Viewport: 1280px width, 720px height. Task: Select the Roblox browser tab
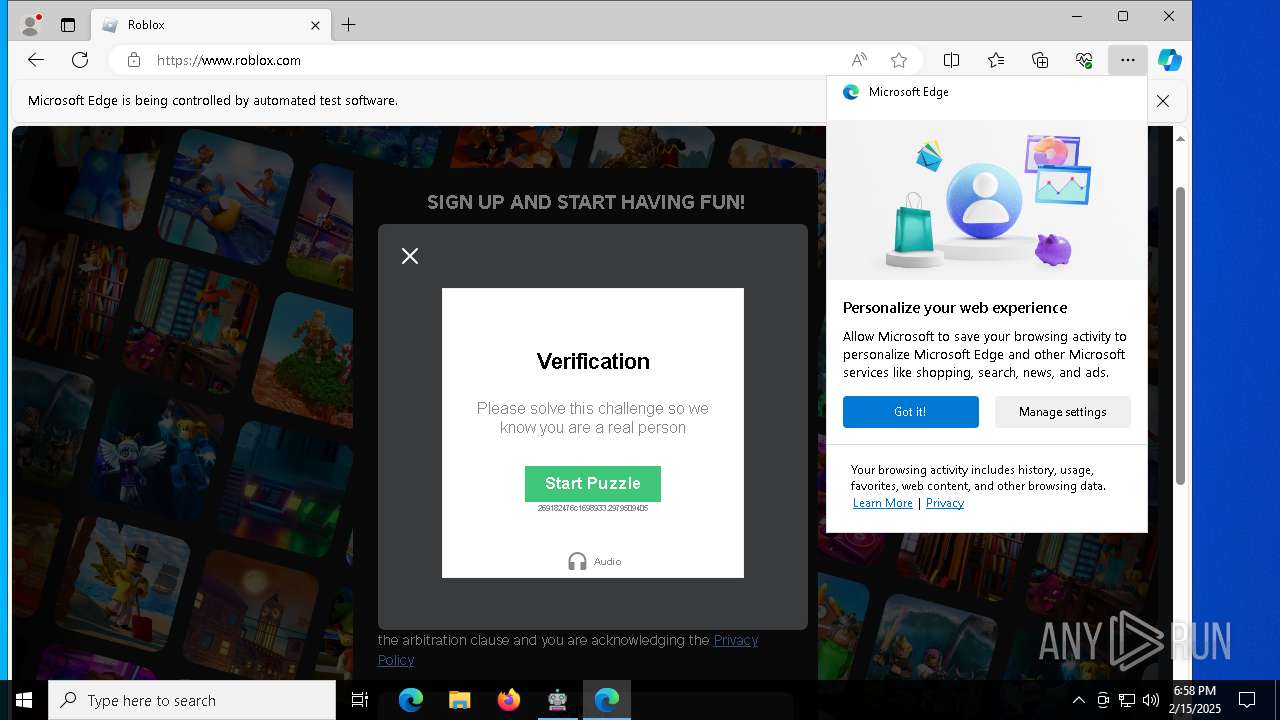pos(210,25)
